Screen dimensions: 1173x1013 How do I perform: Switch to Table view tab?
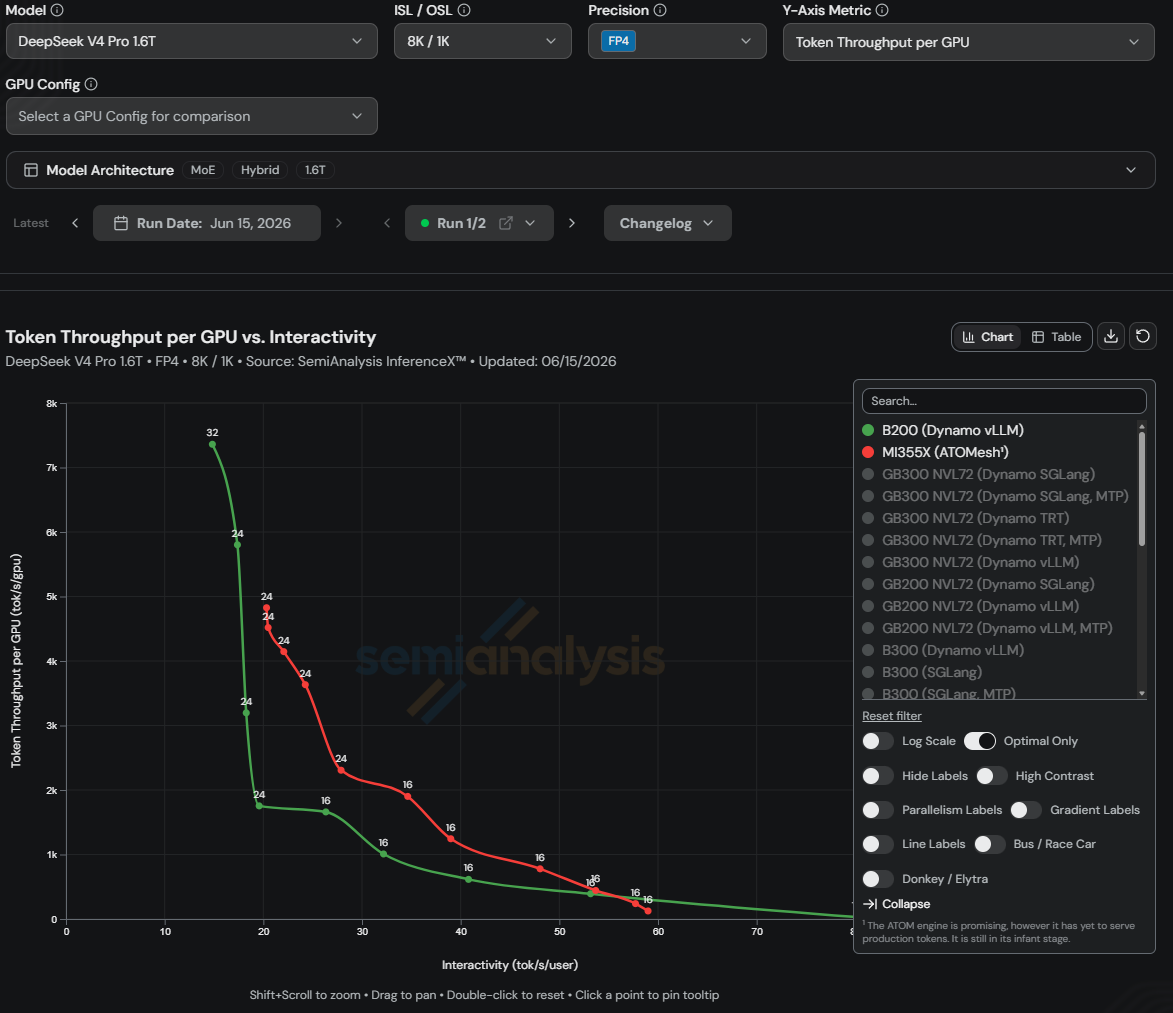tap(1056, 337)
